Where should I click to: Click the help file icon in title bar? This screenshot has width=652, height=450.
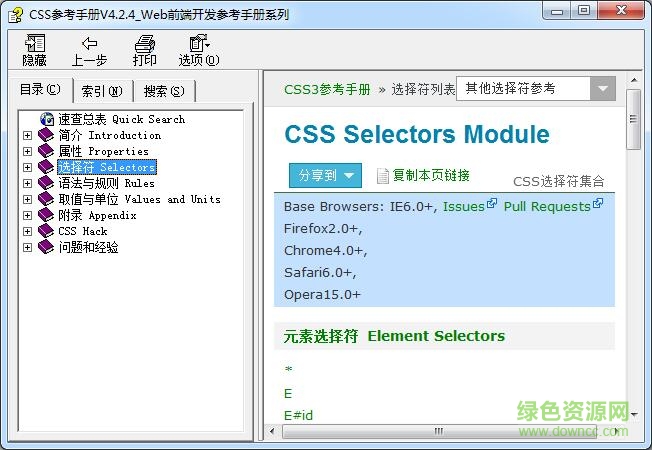15,15
